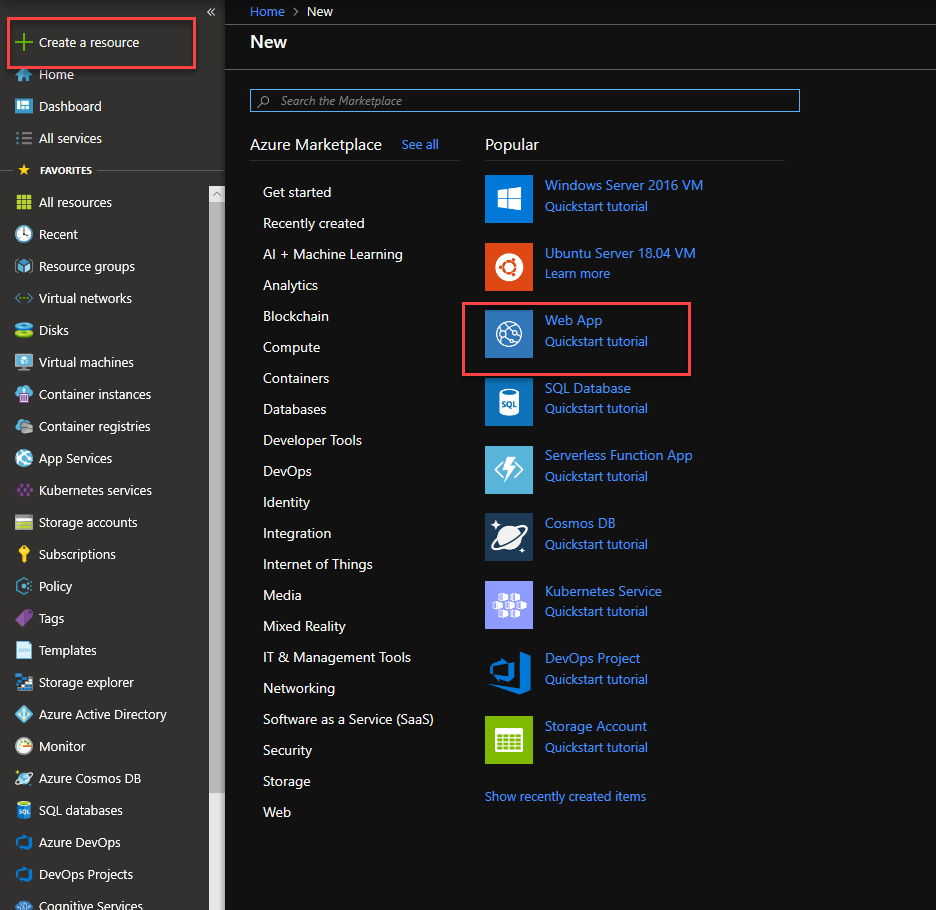
Task: Click the All resources grid icon
Action: [24, 202]
